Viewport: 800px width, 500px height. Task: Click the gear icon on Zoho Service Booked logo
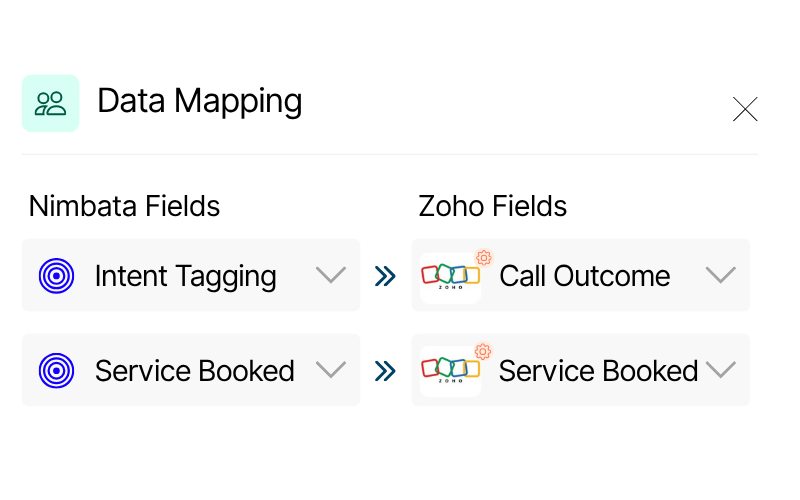click(x=484, y=352)
